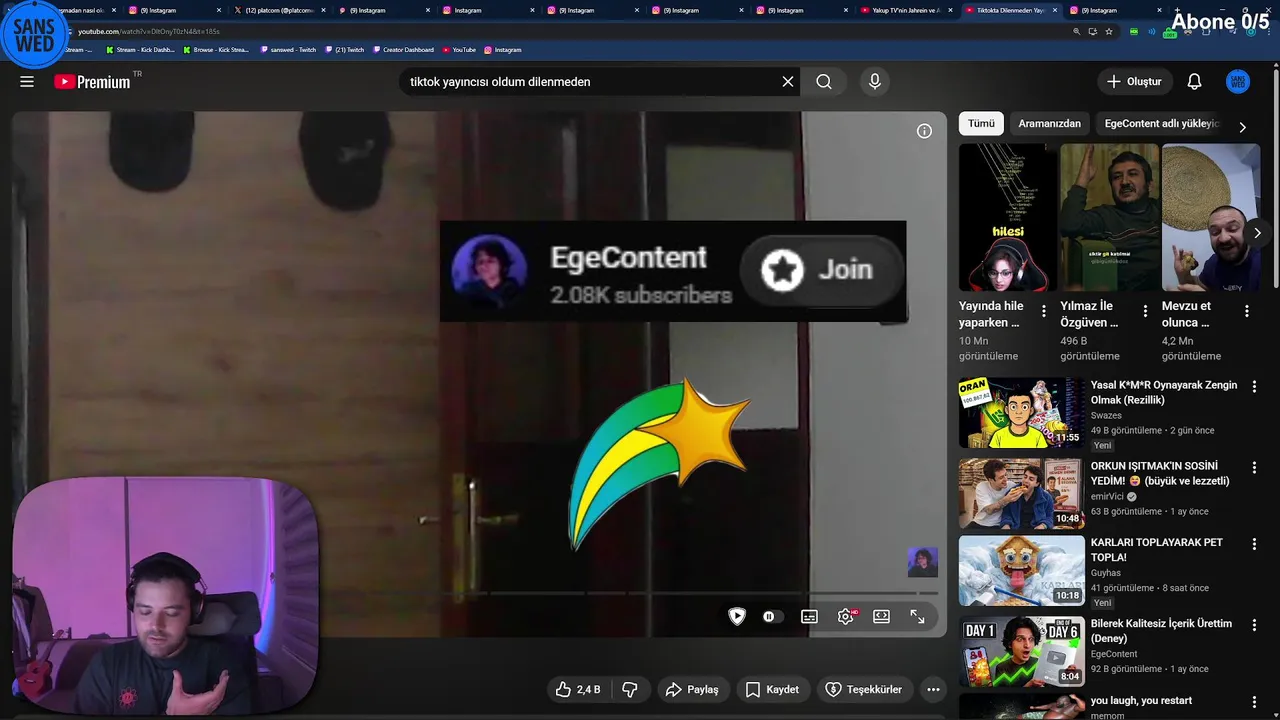Viewport: 1280px width, 720px height.
Task: Click the channel watermark in video corner
Action: (922, 562)
